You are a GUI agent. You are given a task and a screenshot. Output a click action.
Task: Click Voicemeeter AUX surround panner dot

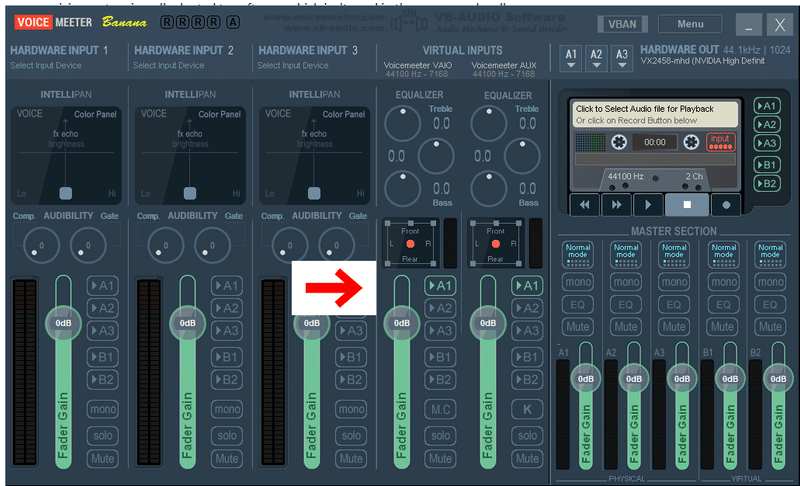pos(495,244)
